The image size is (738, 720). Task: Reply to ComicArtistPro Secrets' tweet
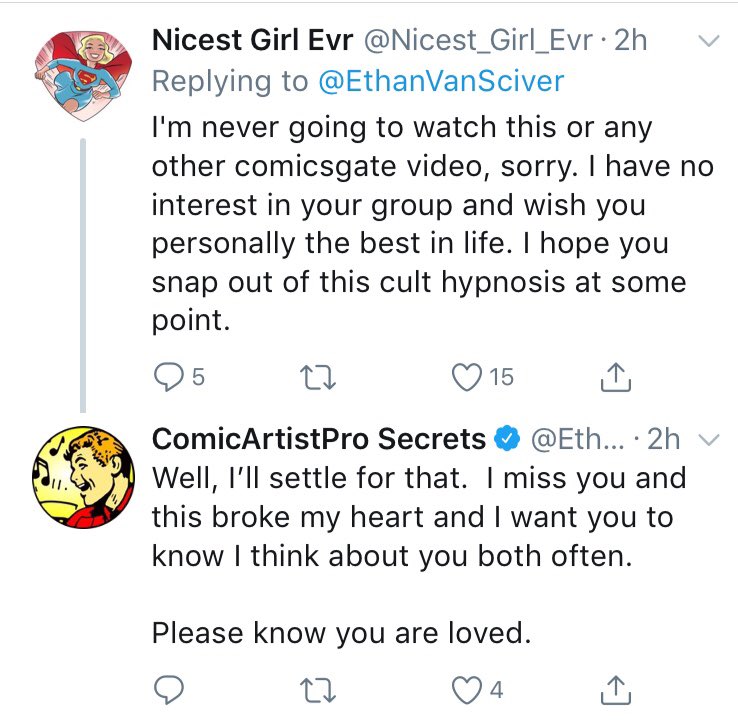click(x=166, y=688)
